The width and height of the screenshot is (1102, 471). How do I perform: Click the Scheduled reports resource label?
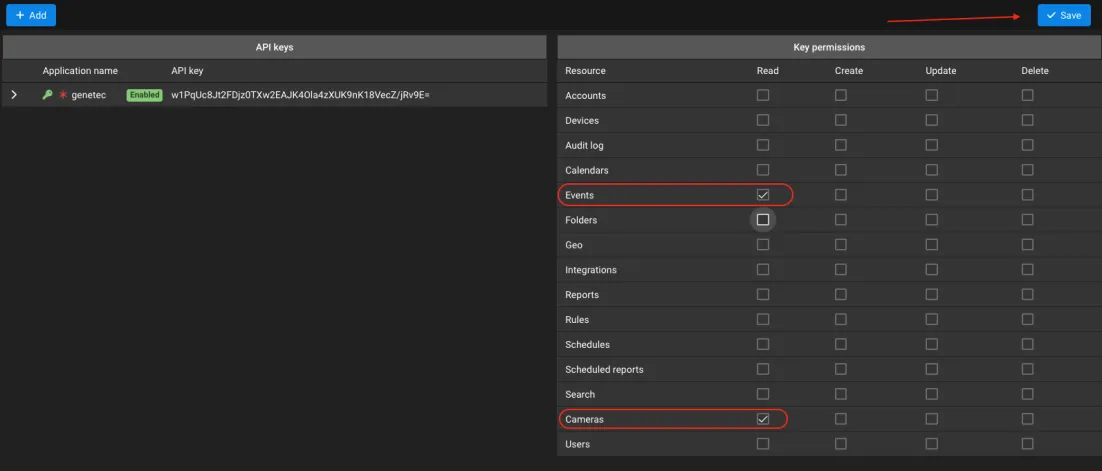point(604,369)
